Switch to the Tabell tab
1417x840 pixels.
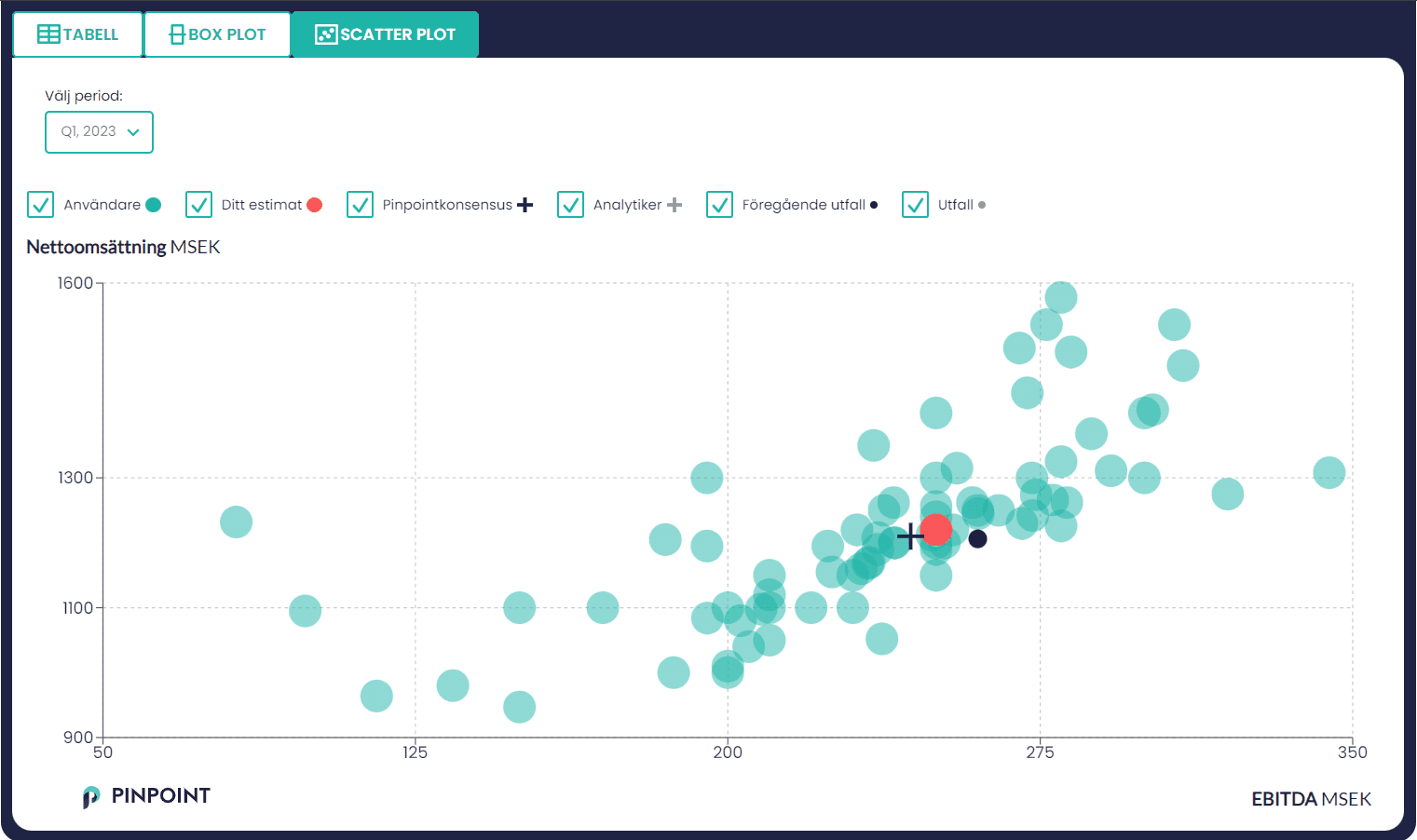coord(77,34)
